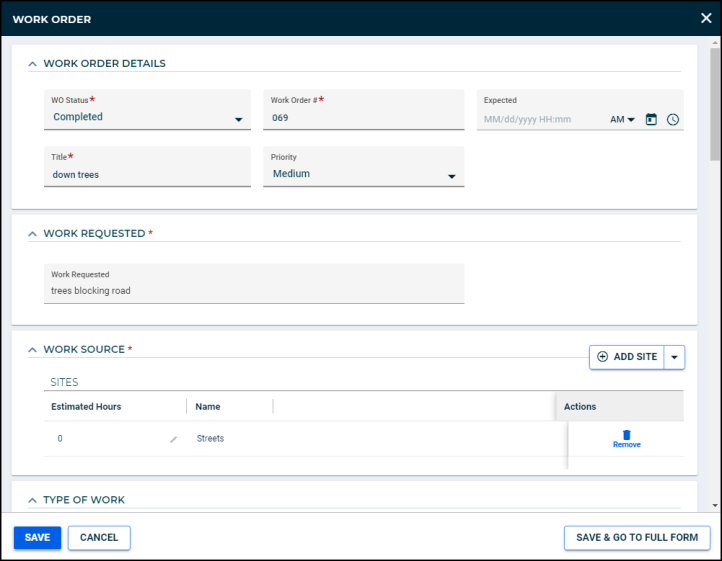Open the WO Status dropdown showing Completed
Screen dimensions: 722x561
(147, 110)
